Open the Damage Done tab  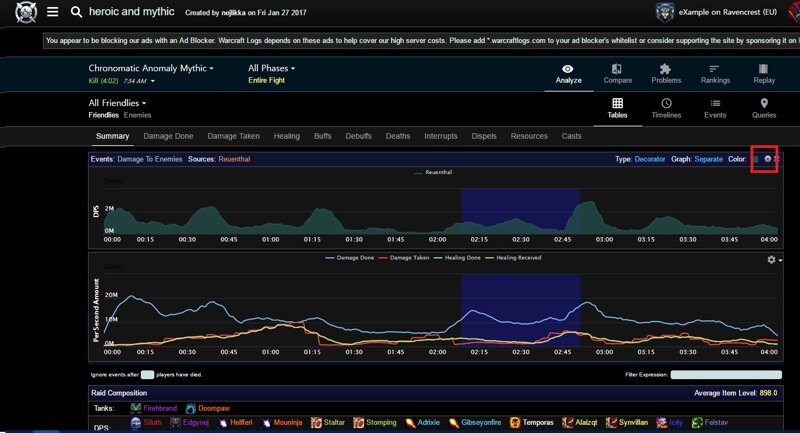click(x=168, y=136)
